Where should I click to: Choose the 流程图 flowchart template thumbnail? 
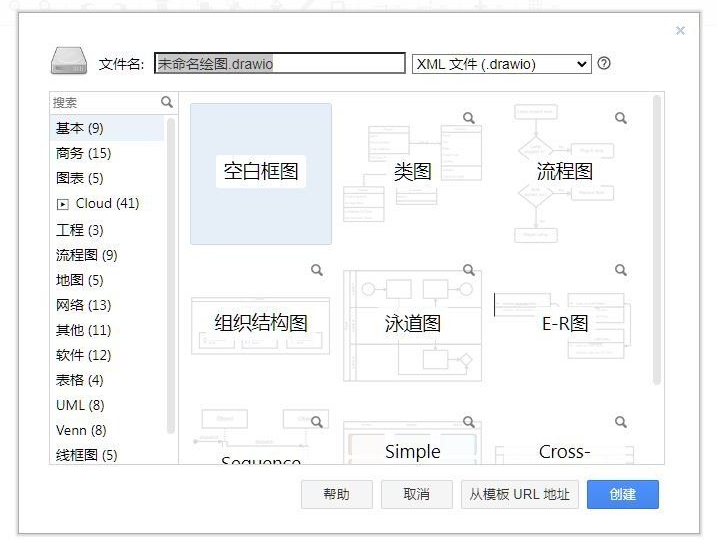[x=565, y=174]
